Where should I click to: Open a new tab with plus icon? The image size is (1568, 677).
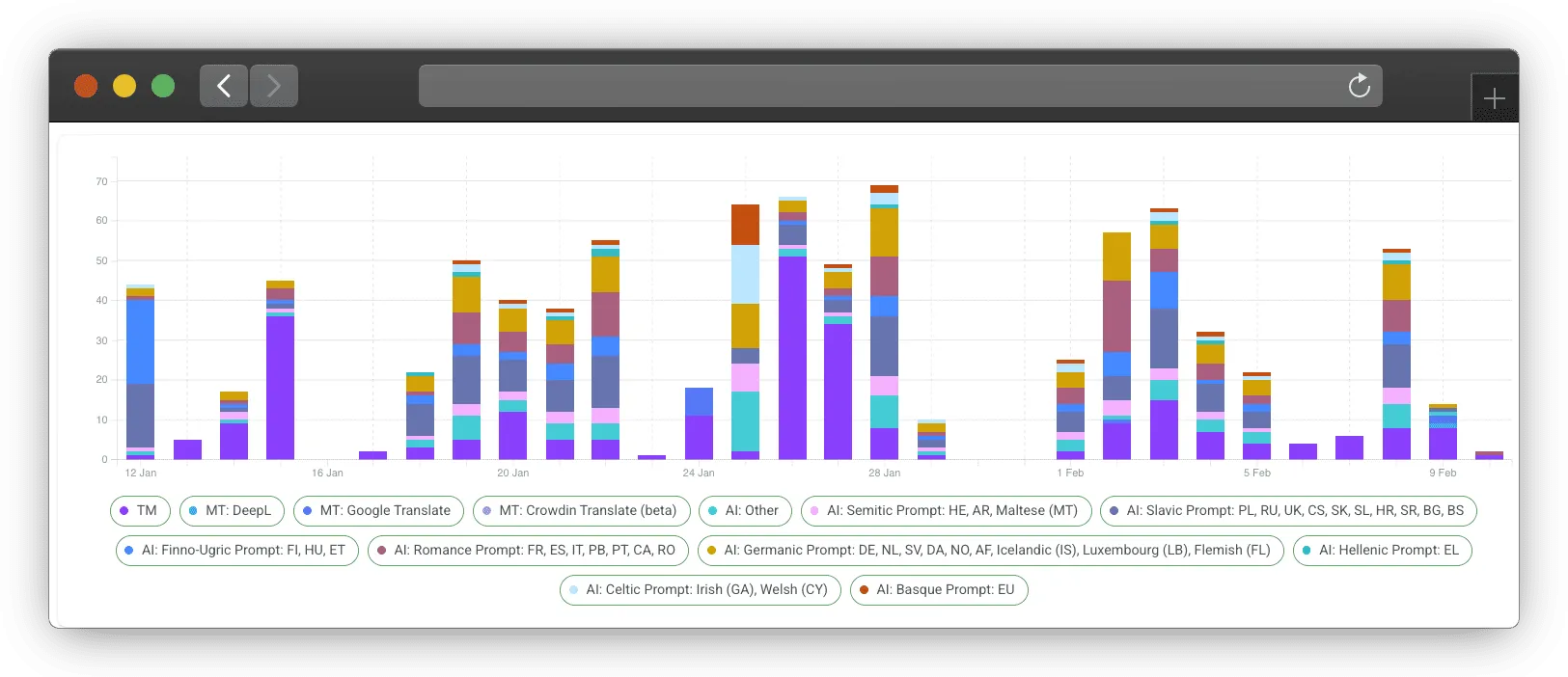(x=1494, y=98)
